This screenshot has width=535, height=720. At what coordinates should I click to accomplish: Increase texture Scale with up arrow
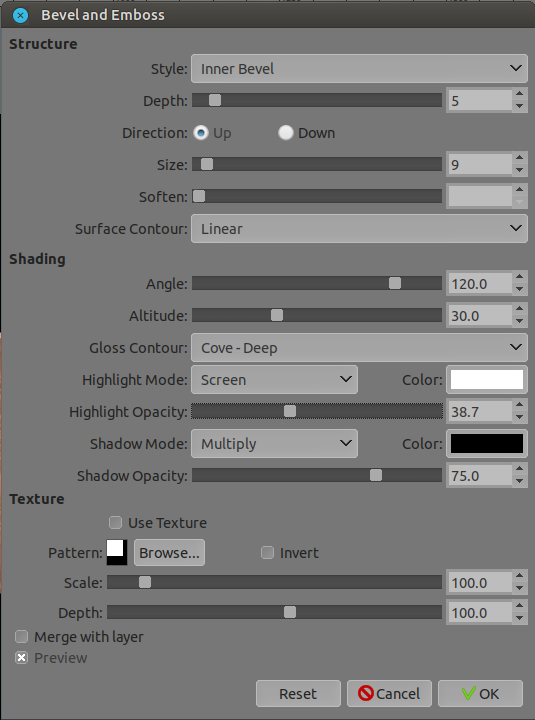[520, 576]
